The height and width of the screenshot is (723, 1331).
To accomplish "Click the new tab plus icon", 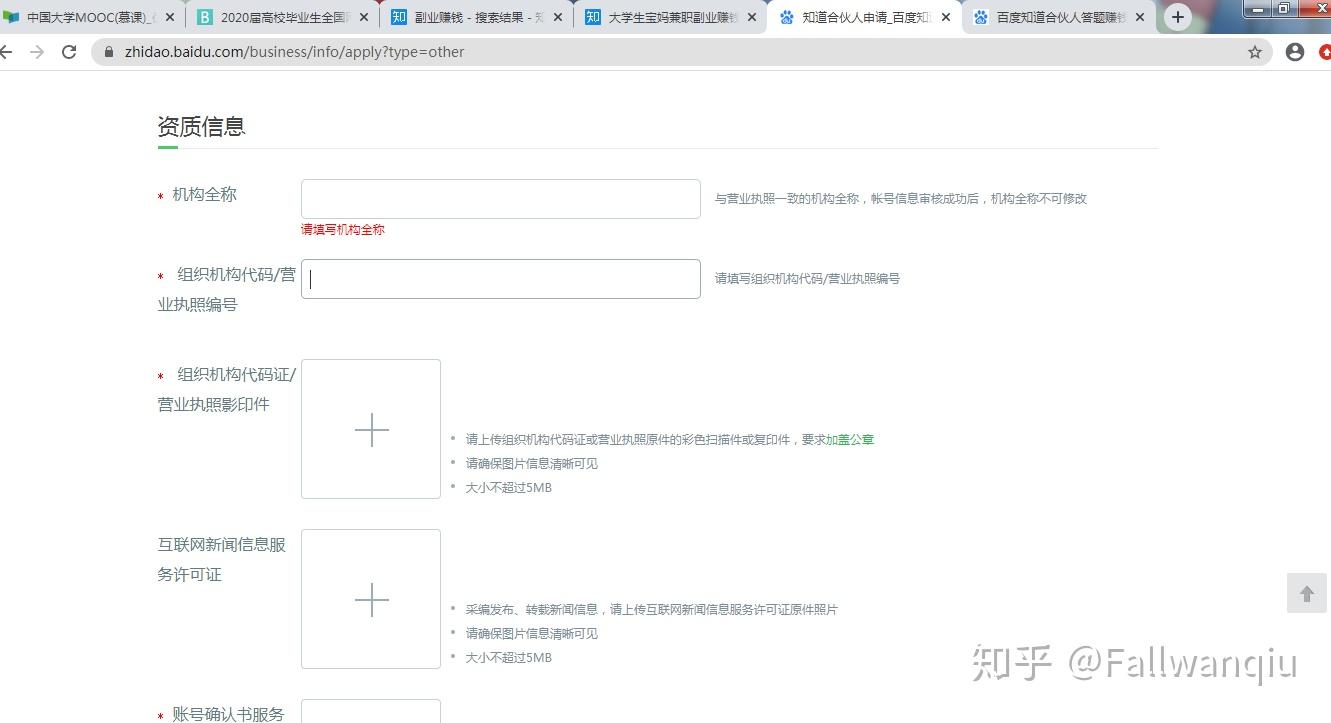I will (x=1178, y=17).
